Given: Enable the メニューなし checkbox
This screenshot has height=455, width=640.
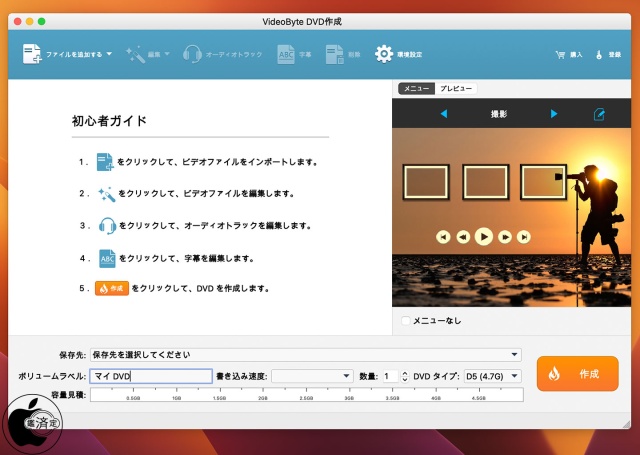Looking at the screenshot, I should [x=405, y=321].
